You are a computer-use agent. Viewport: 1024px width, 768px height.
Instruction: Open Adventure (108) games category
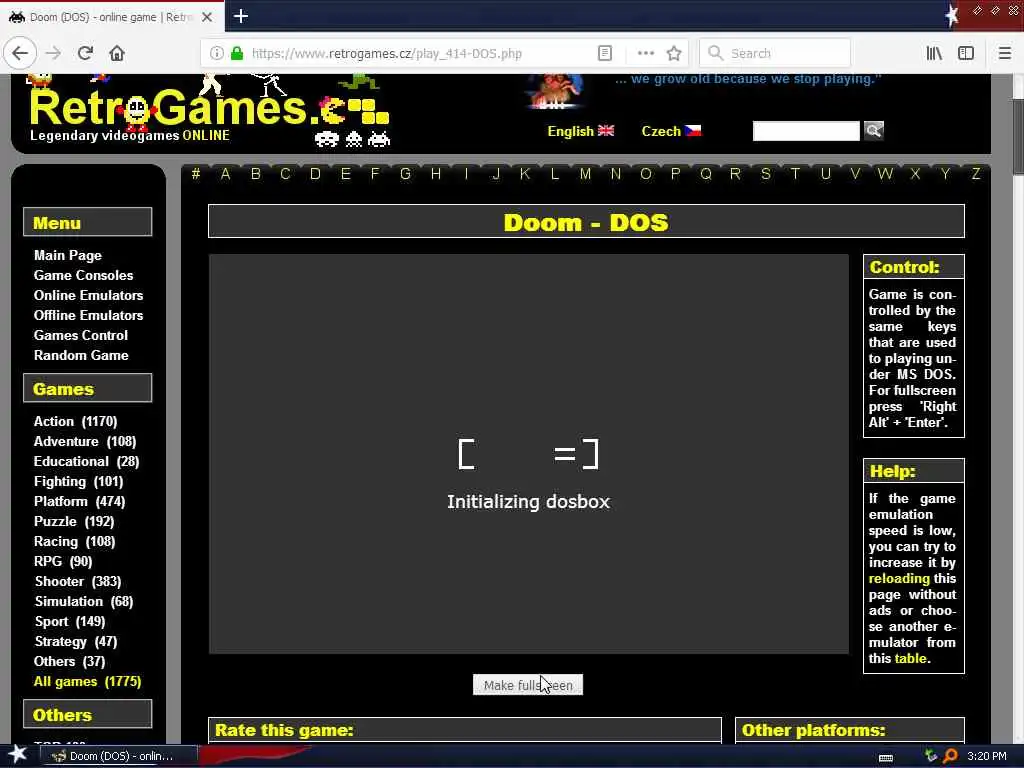click(x=85, y=441)
